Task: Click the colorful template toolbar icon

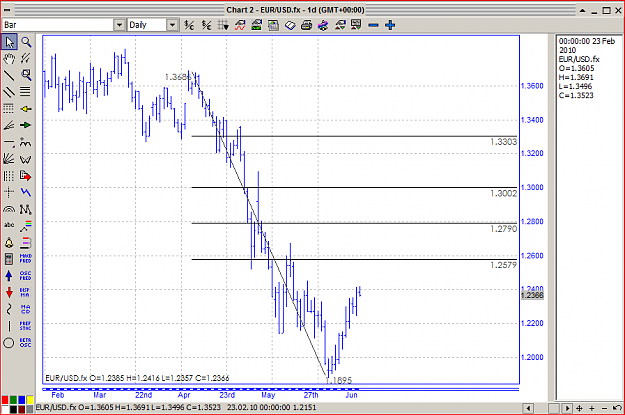Action: click(x=323, y=25)
